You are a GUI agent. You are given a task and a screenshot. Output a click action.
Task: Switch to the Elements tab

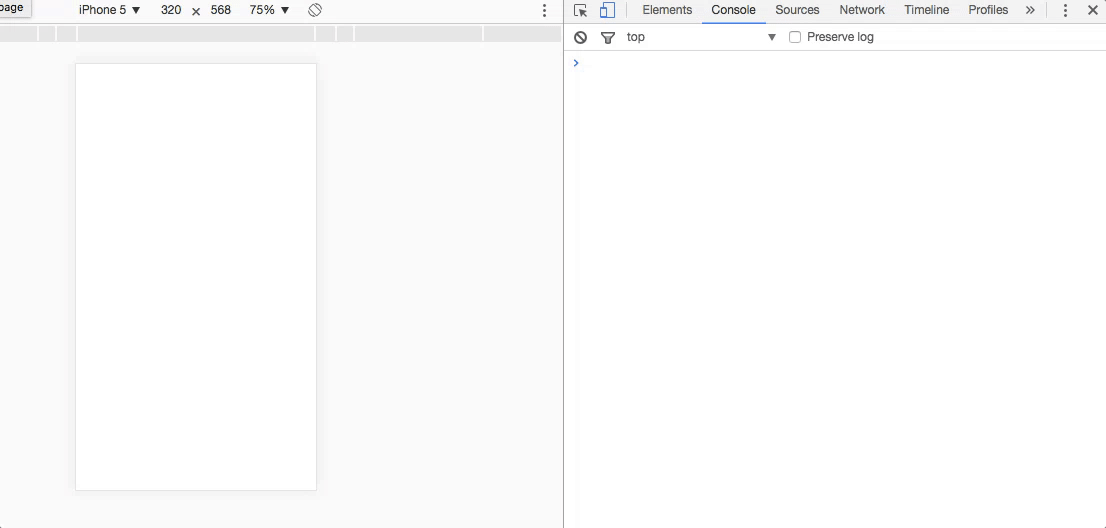click(667, 11)
